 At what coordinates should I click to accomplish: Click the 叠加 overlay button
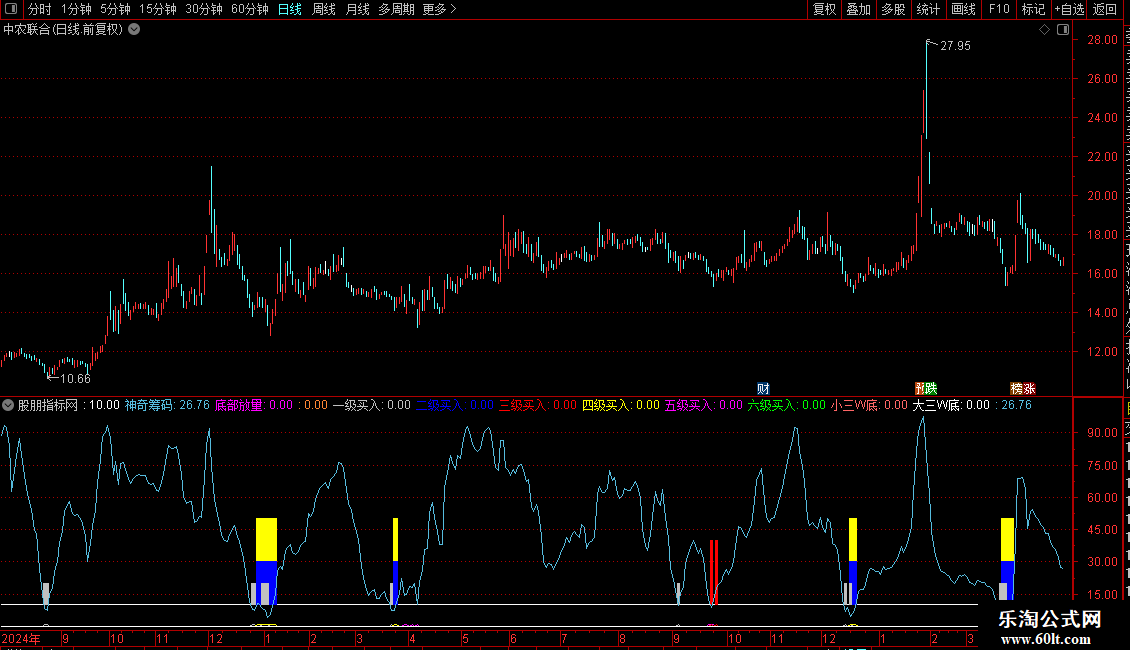point(858,9)
